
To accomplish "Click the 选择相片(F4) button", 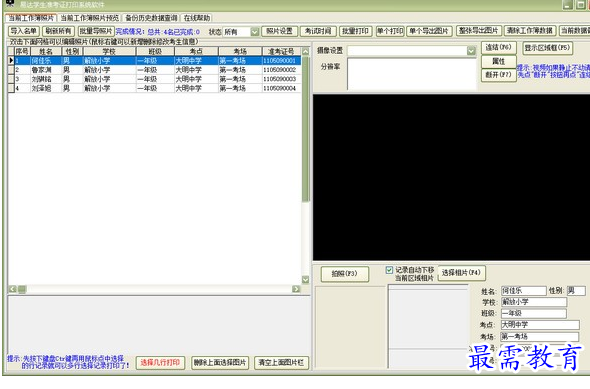I will pyautogui.click(x=461, y=273).
